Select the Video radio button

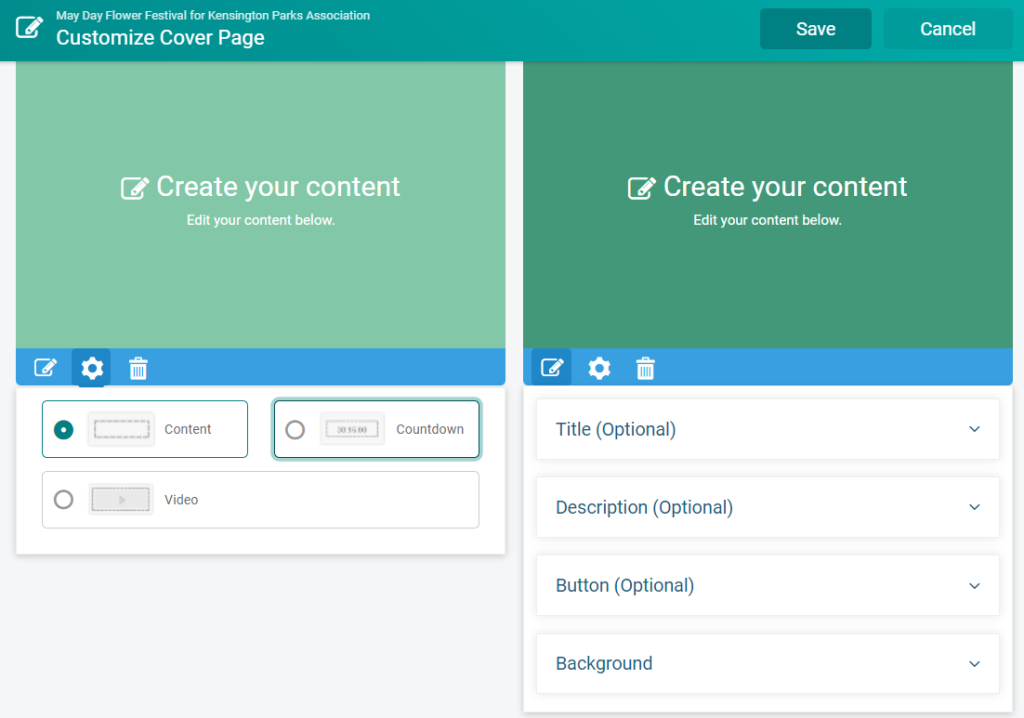63,500
